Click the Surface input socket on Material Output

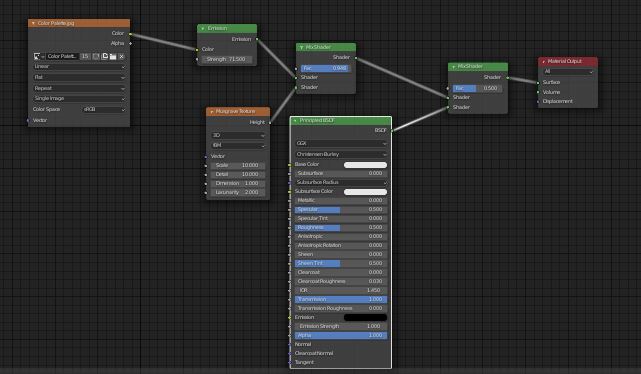(x=538, y=83)
